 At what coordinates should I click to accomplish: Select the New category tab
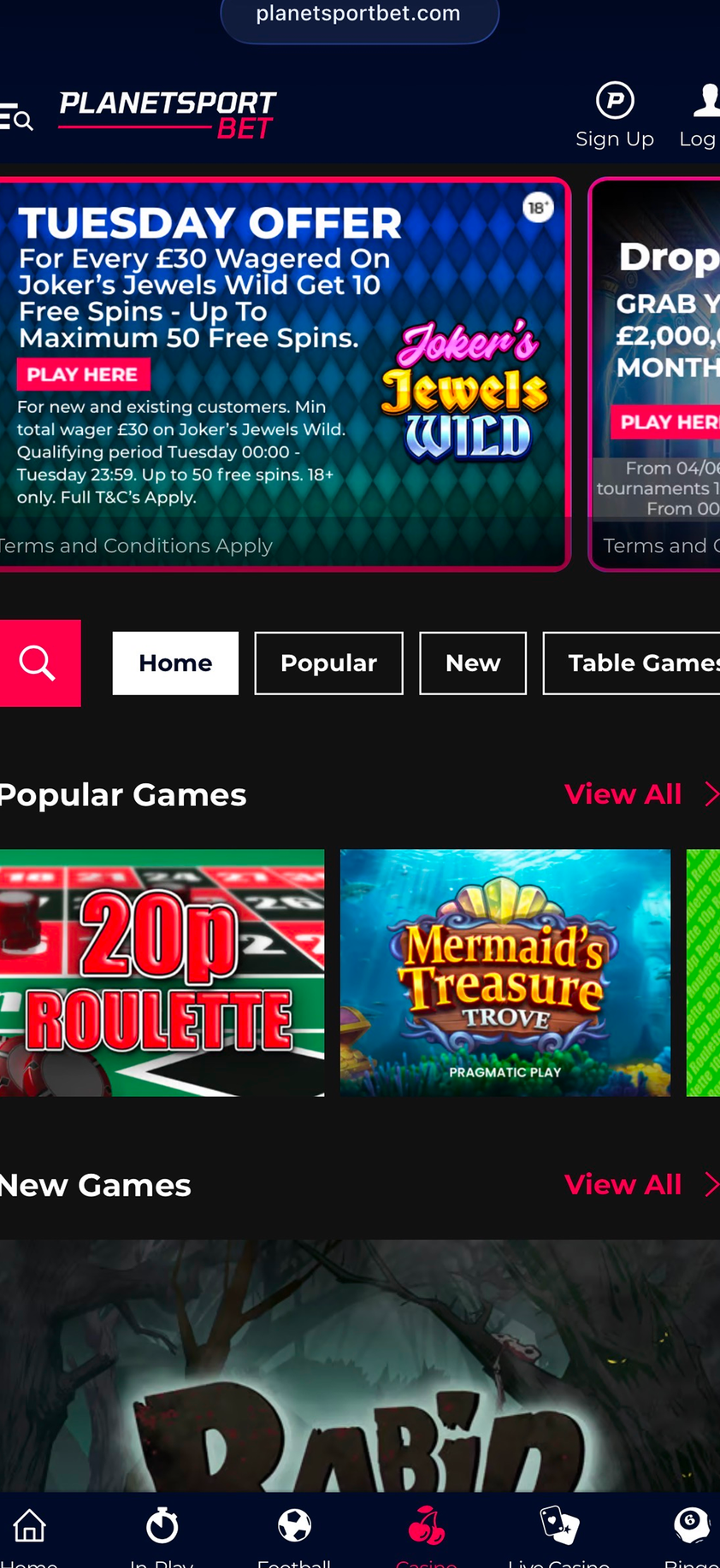coord(473,663)
